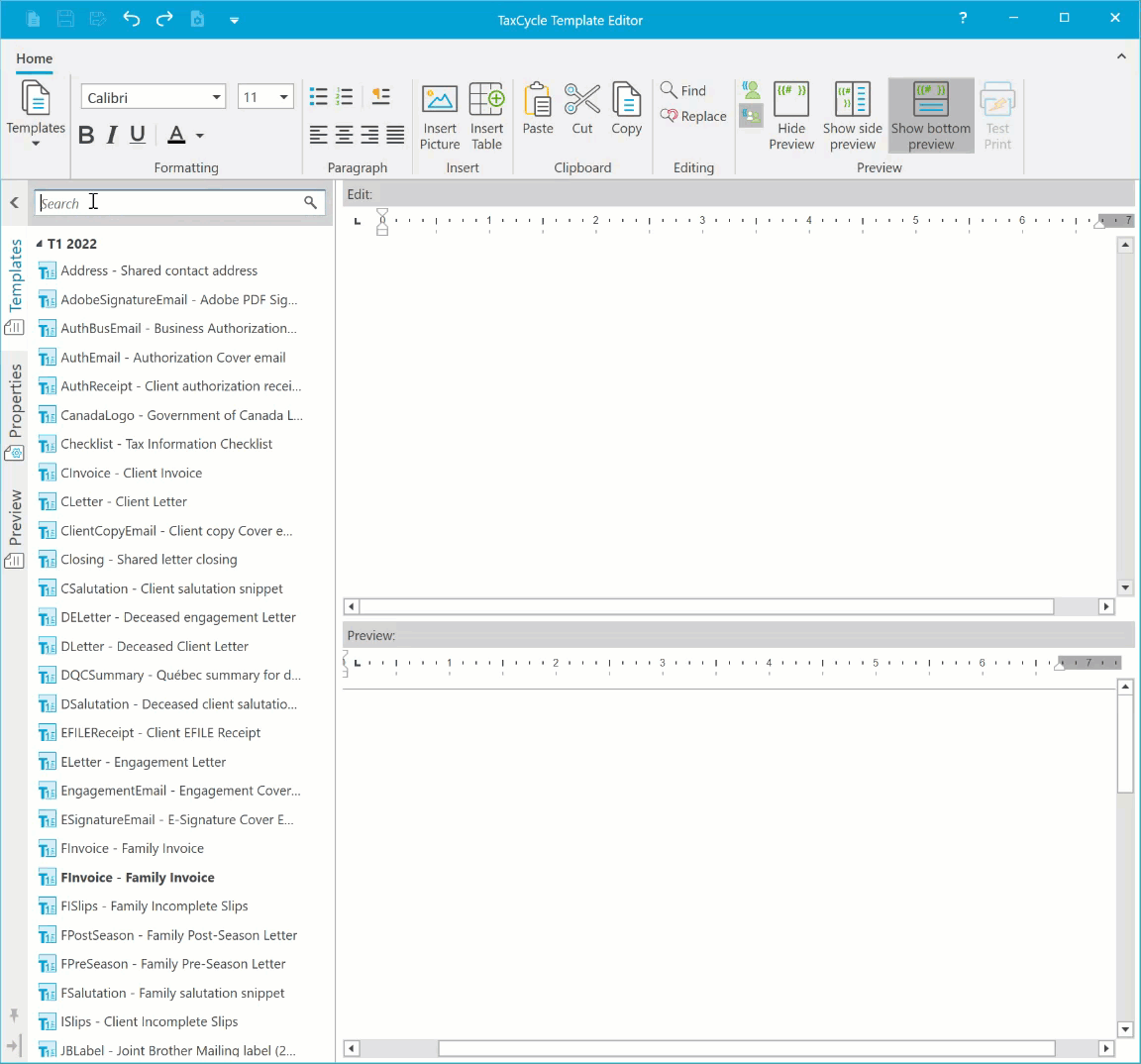The width and height of the screenshot is (1141, 1064).
Task: Open "FISlips - Family Incomplete Slips" template
Action: pyautogui.click(x=155, y=906)
